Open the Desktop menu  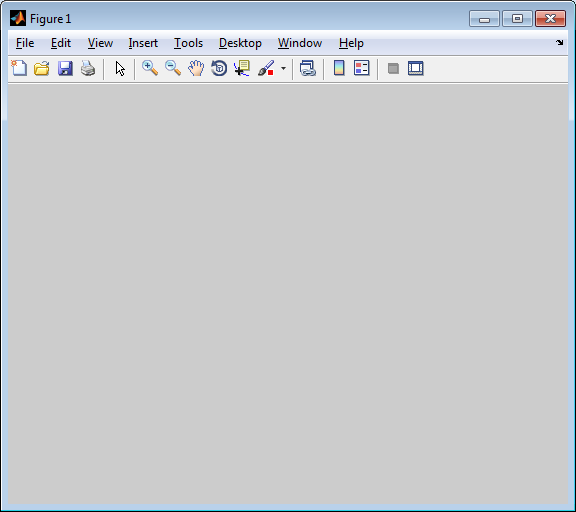tap(240, 43)
